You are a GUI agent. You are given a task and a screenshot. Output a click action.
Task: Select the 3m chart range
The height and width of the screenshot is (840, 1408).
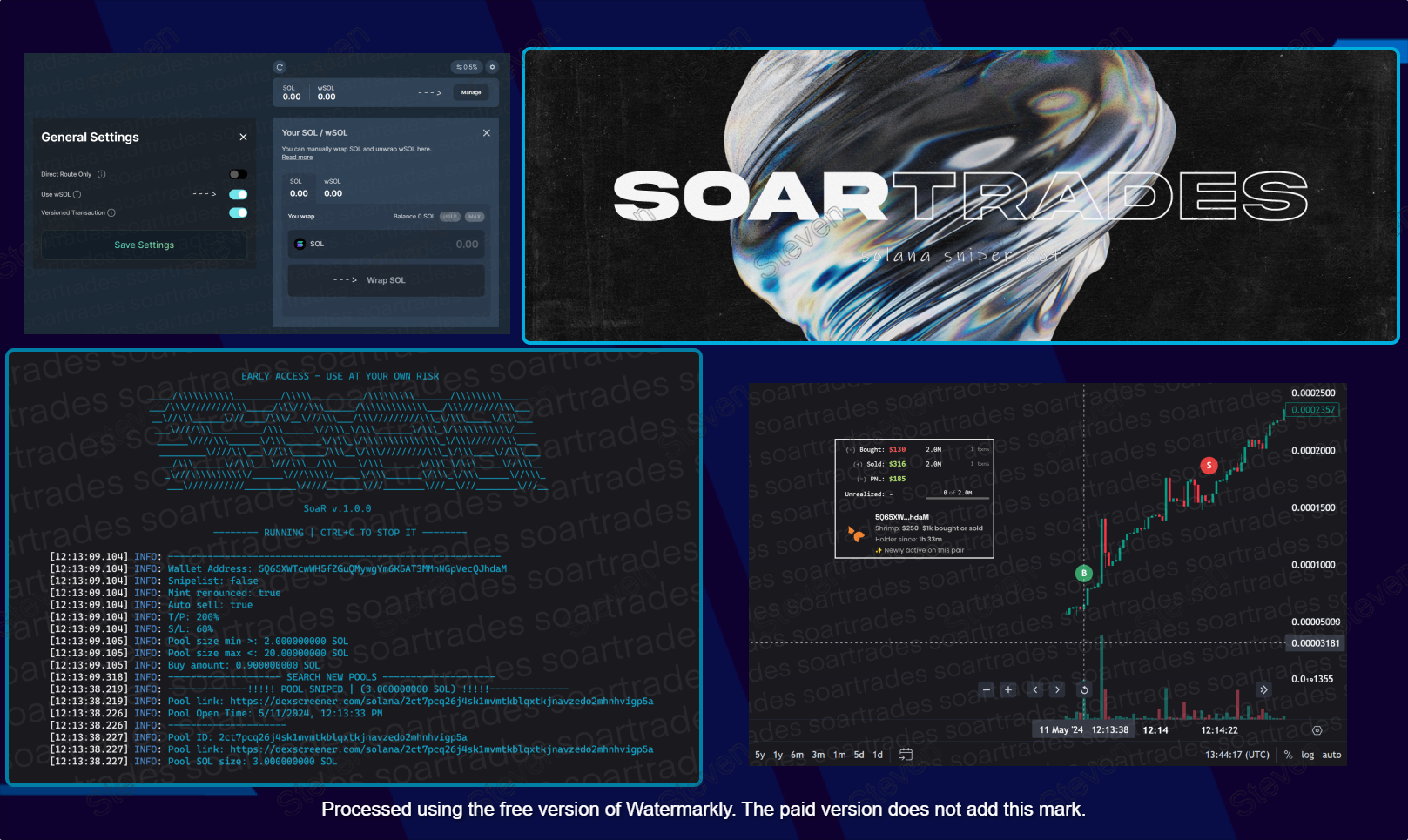click(819, 755)
